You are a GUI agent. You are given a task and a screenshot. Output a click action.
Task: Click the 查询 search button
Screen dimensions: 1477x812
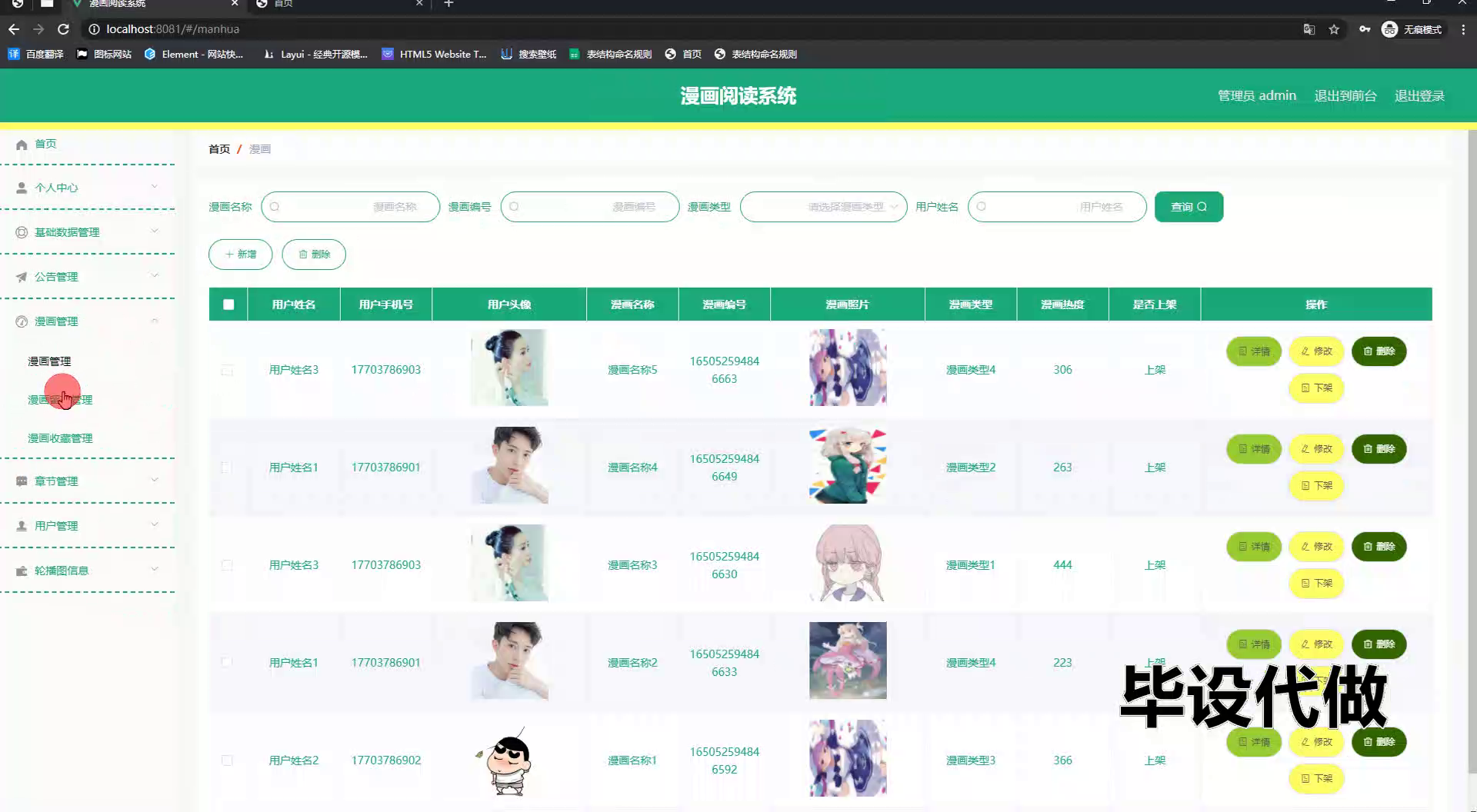(1189, 207)
